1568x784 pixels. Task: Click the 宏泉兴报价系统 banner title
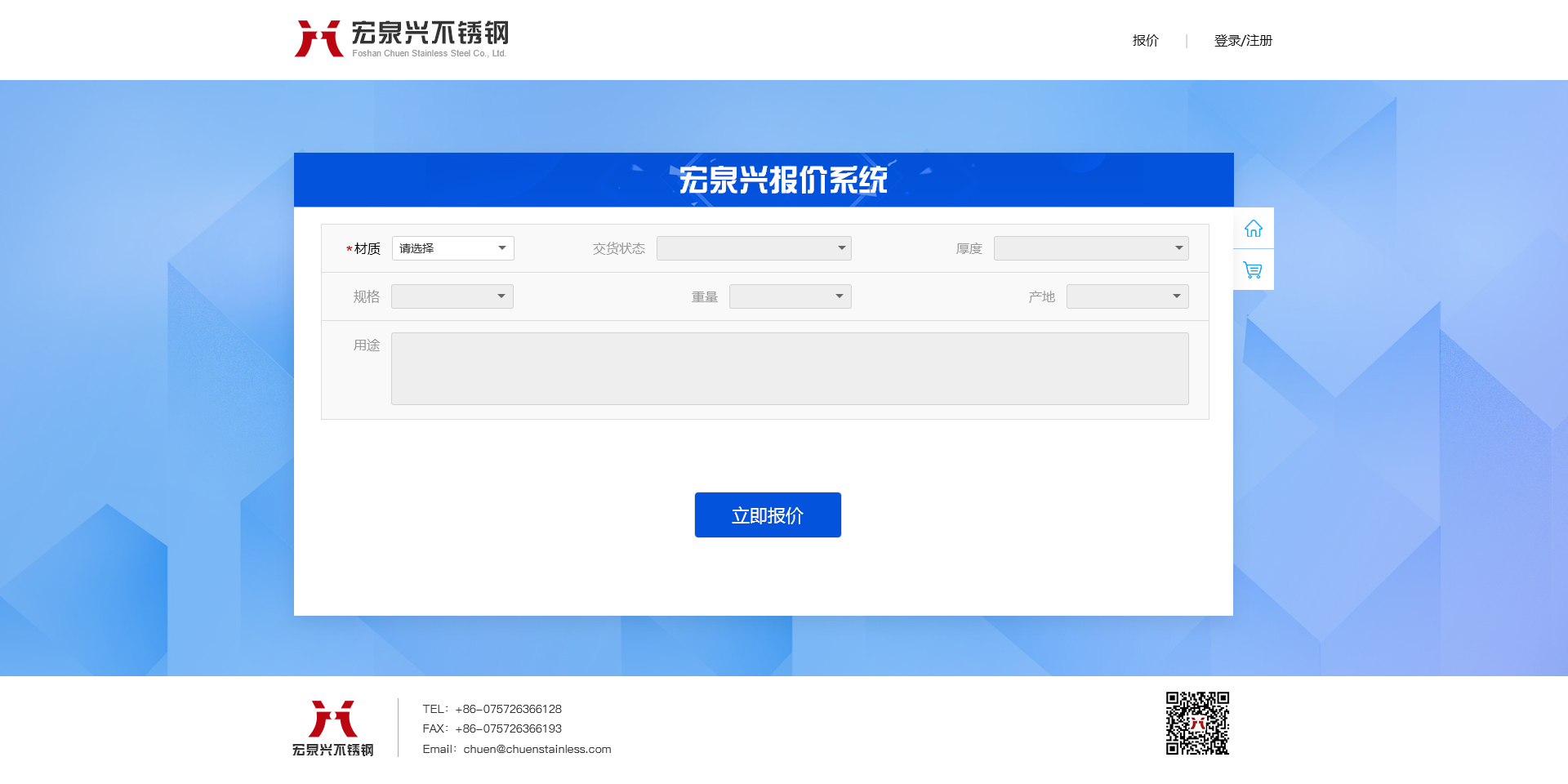[x=782, y=180]
